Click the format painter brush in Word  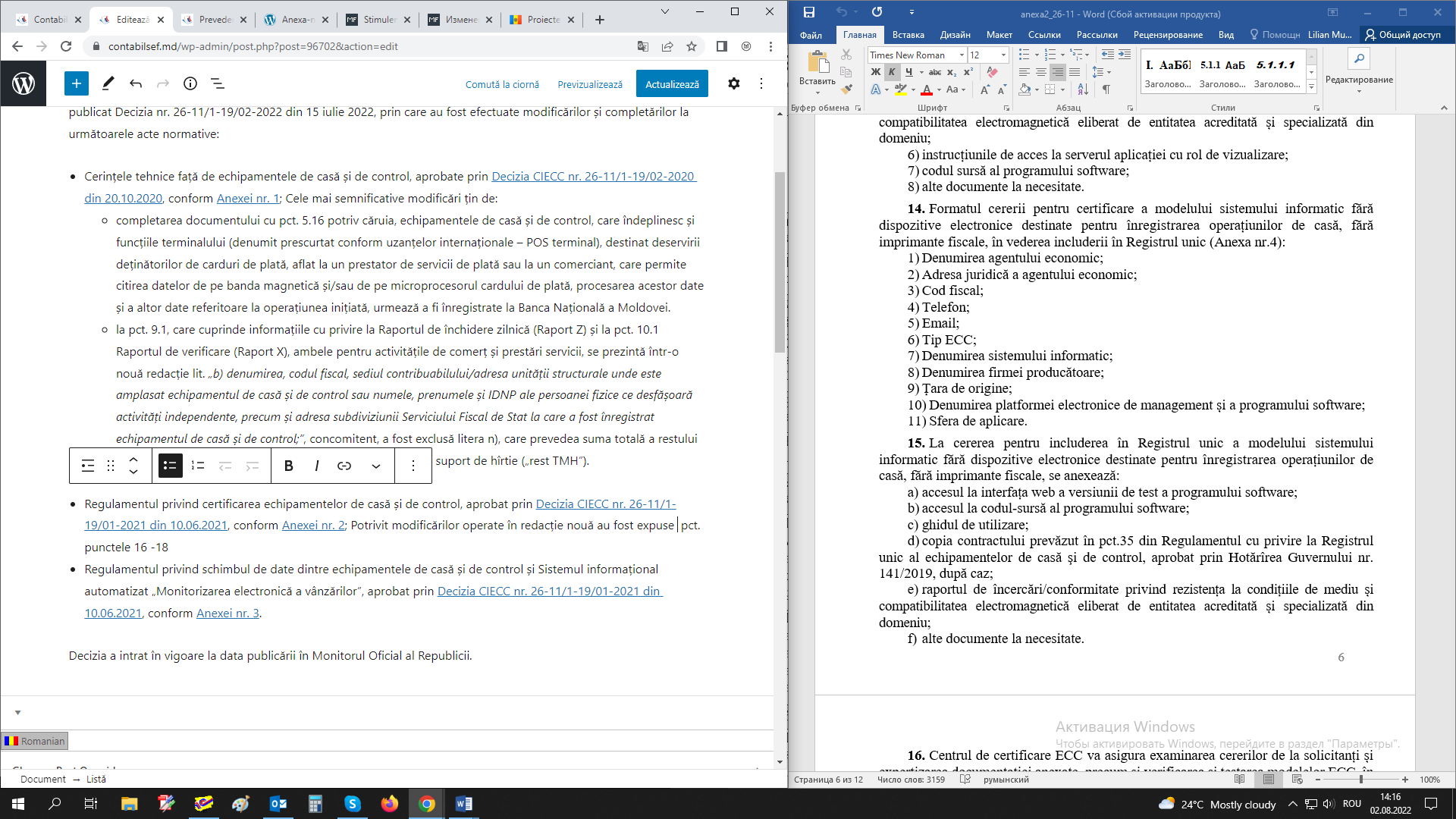coord(847,89)
